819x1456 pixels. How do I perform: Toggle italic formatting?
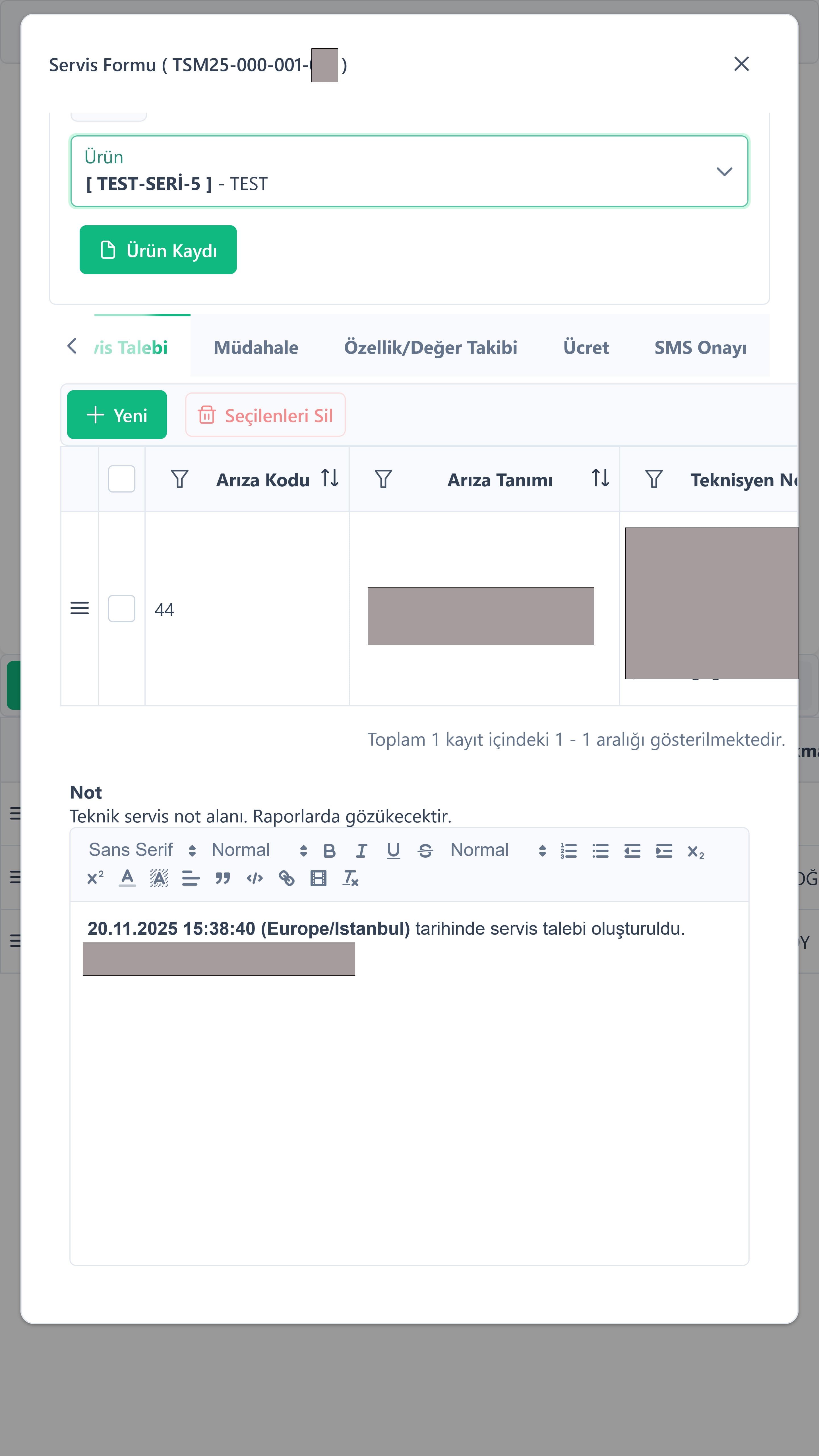(361, 851)
